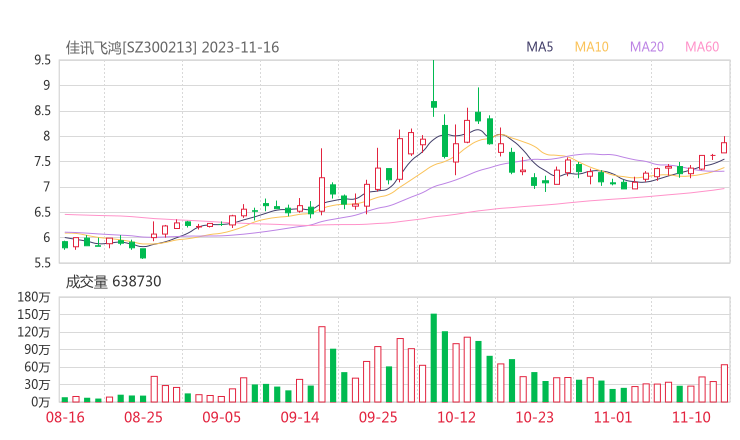The width and height of the screenshot is (740, 440).
Task: Click the 10-23 date axis label
Action: tap(534, 417)
